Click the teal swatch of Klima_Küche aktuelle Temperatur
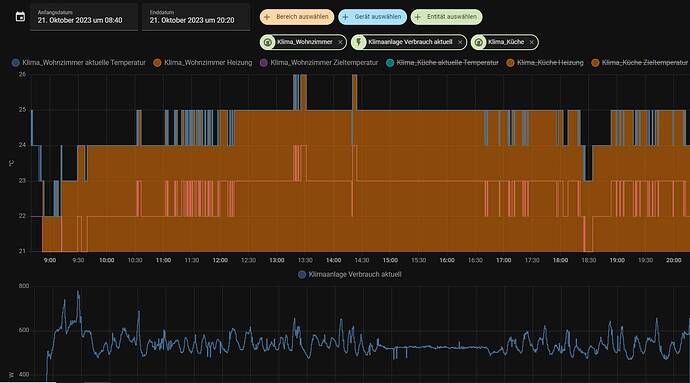The image size is (690, 383). click(390, 63)
